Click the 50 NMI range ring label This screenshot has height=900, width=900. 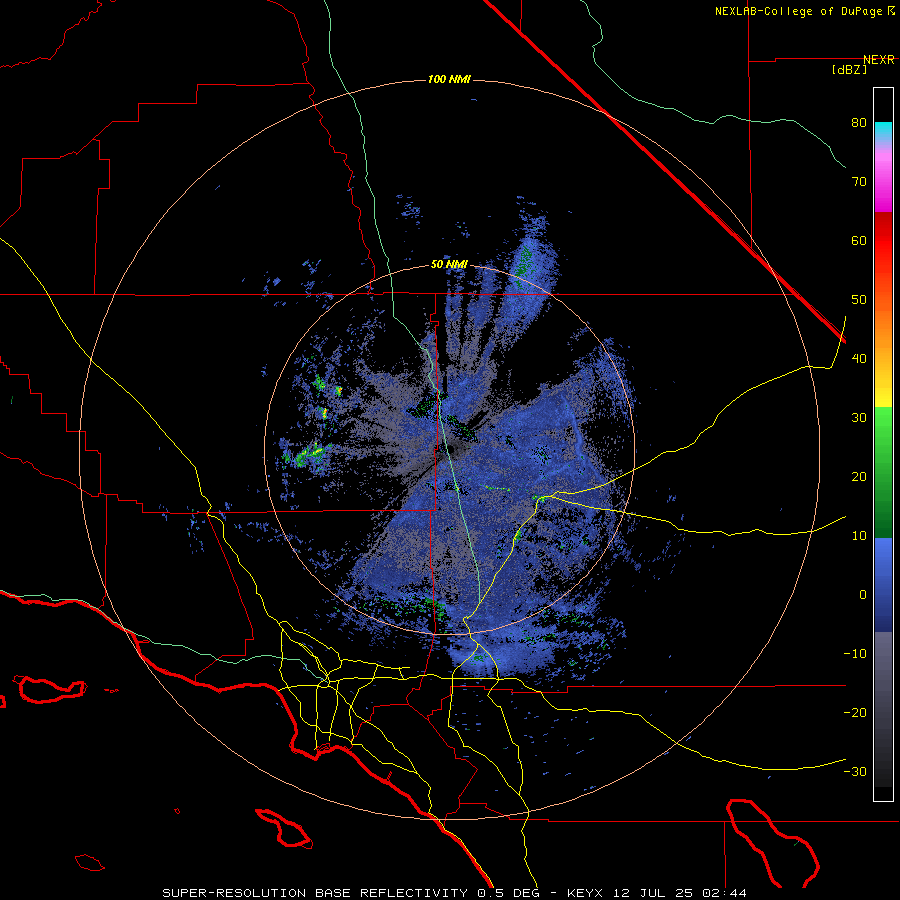(449, 265)
